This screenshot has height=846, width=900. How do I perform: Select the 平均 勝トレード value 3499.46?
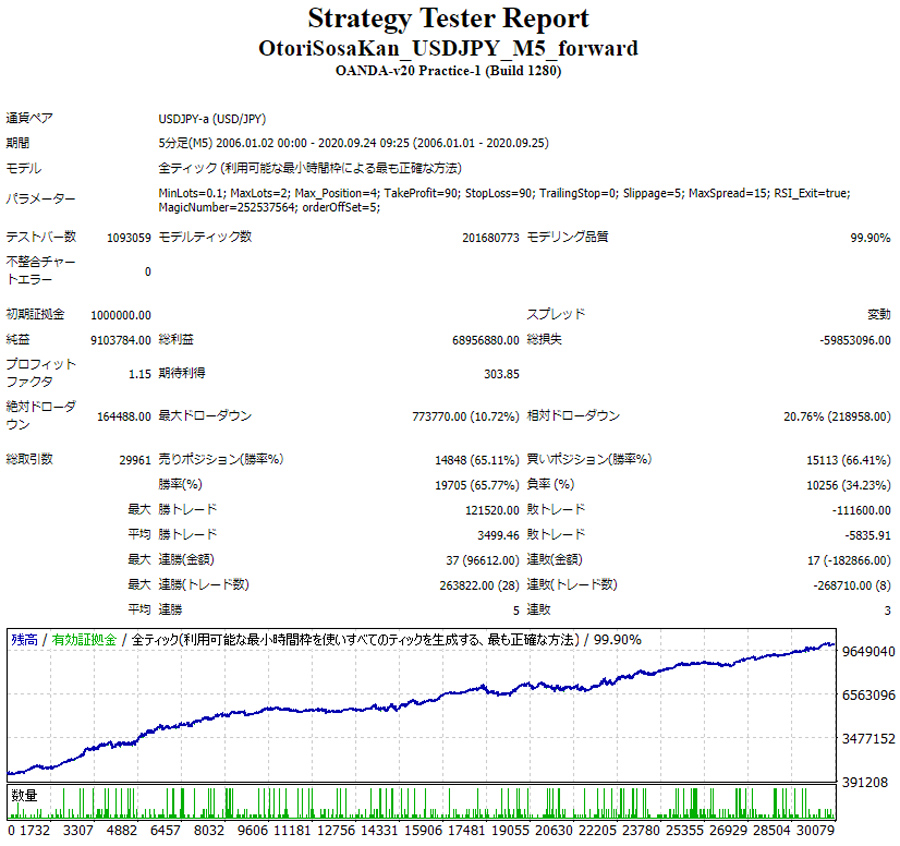[498, 535]
